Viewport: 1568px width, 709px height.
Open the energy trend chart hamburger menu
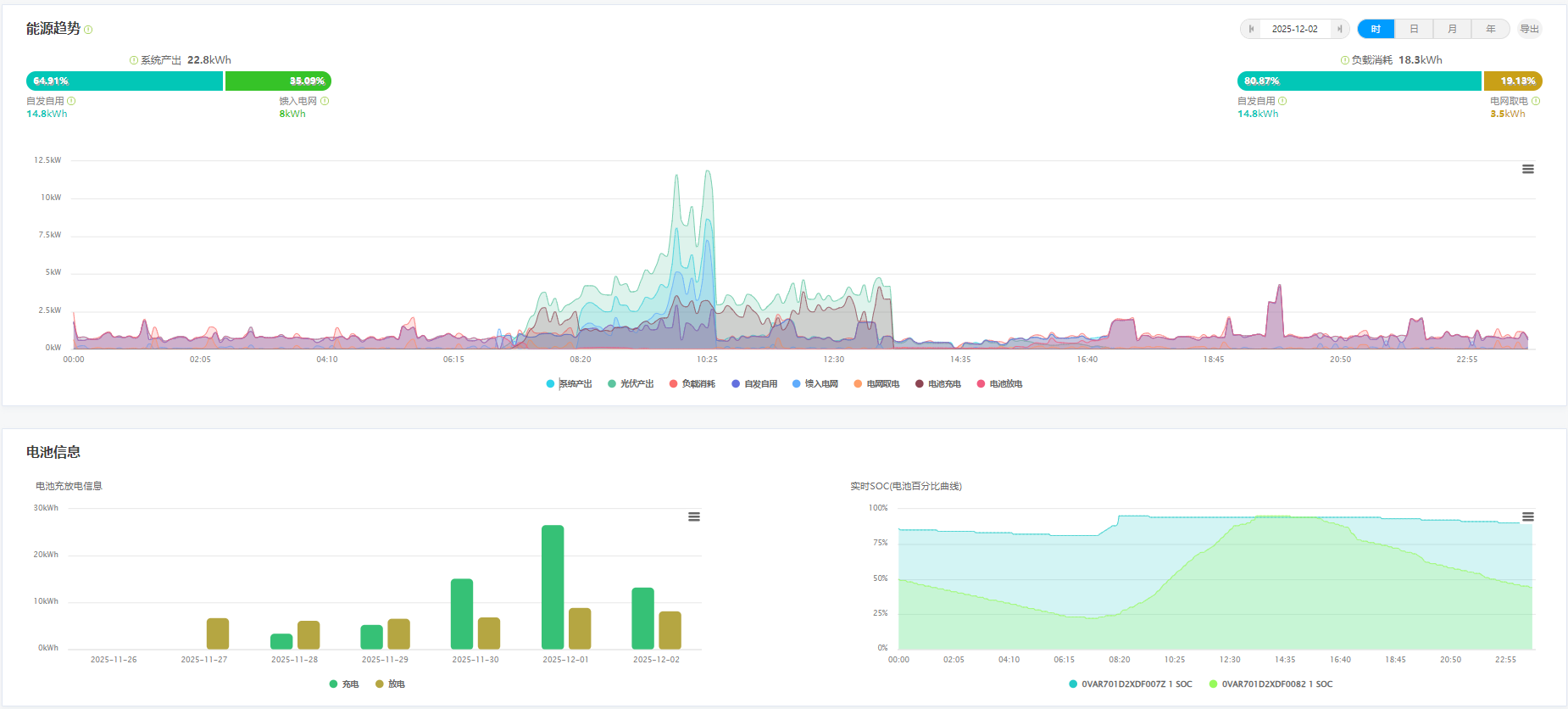click(x=1527, y=170)
